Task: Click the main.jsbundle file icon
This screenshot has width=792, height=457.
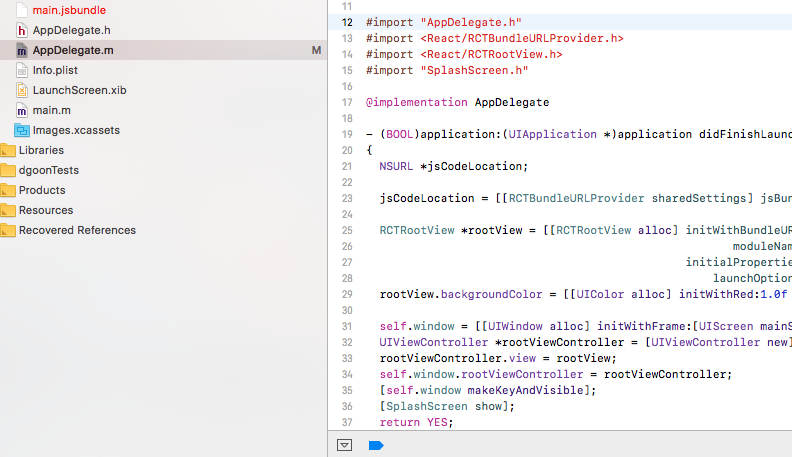Action: (x=22, y=10)
